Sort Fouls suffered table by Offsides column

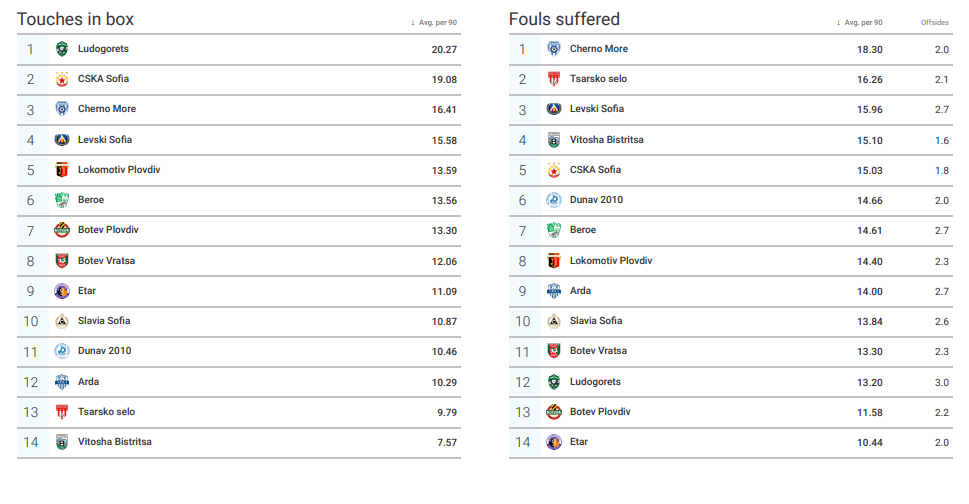point(934,22)
